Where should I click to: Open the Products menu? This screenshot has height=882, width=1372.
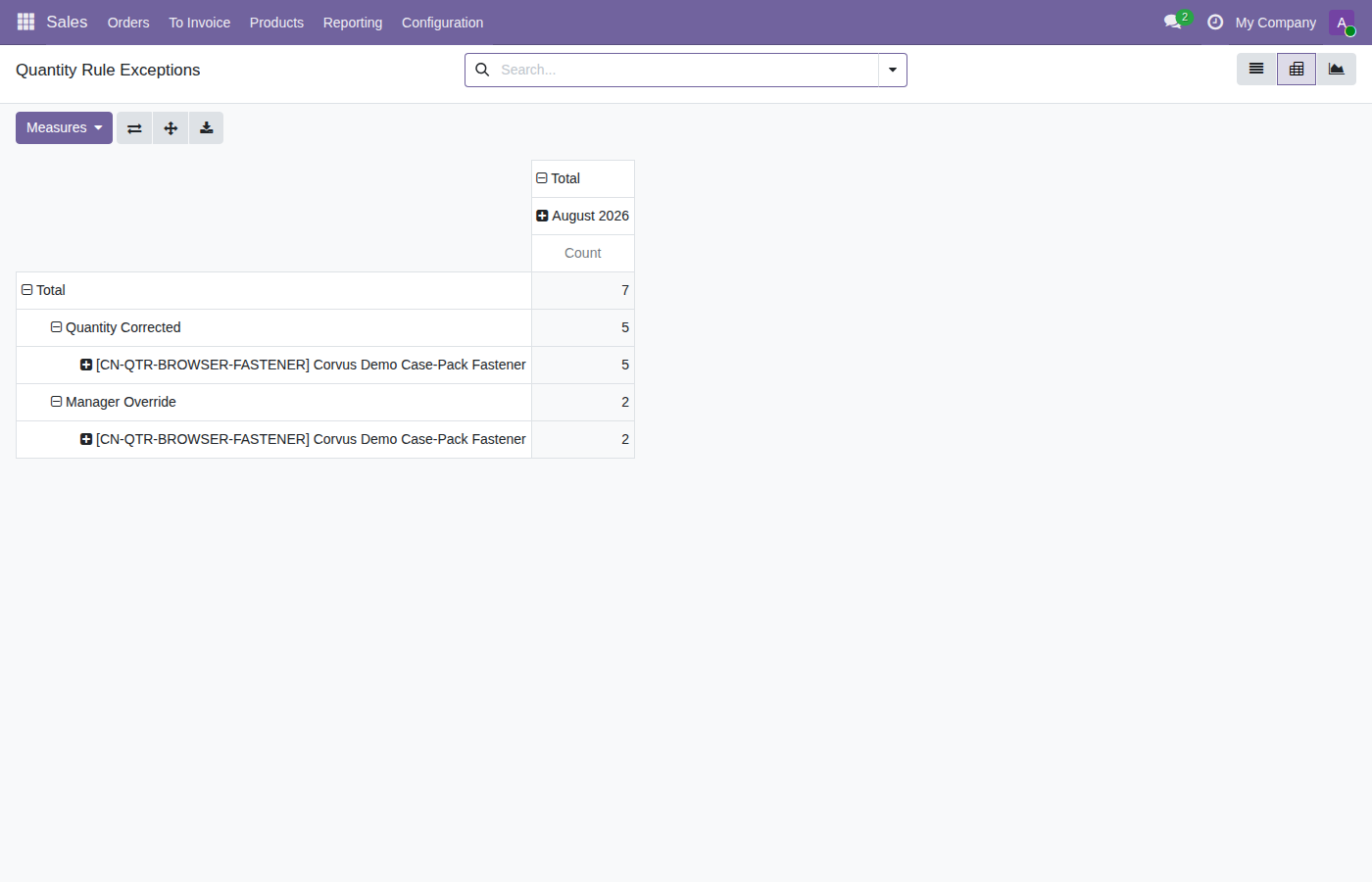click(x=276, y=23)
